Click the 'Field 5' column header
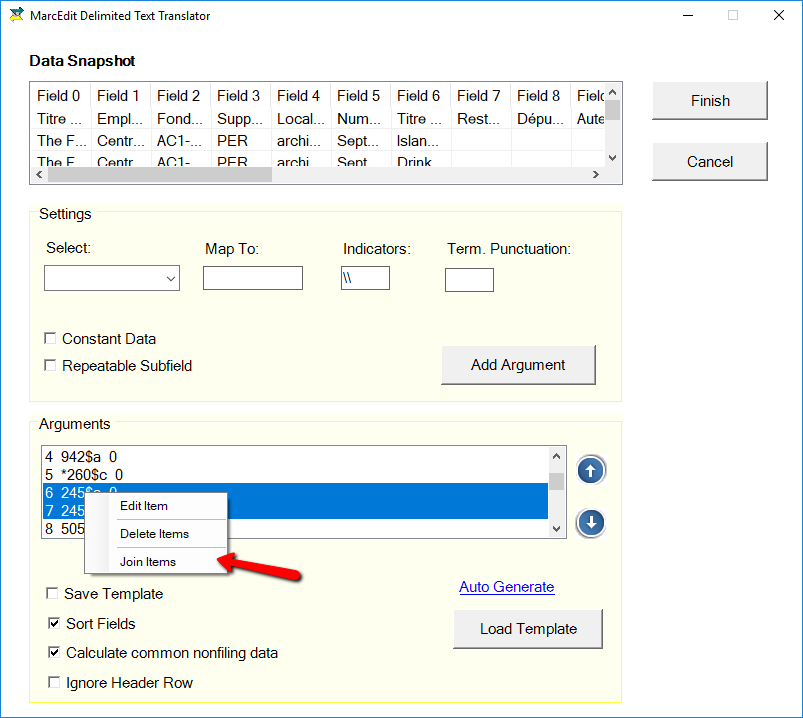Image resolution: width=803 pixels, height=718 pixels. pyautogui.click(x=358, y=96)
